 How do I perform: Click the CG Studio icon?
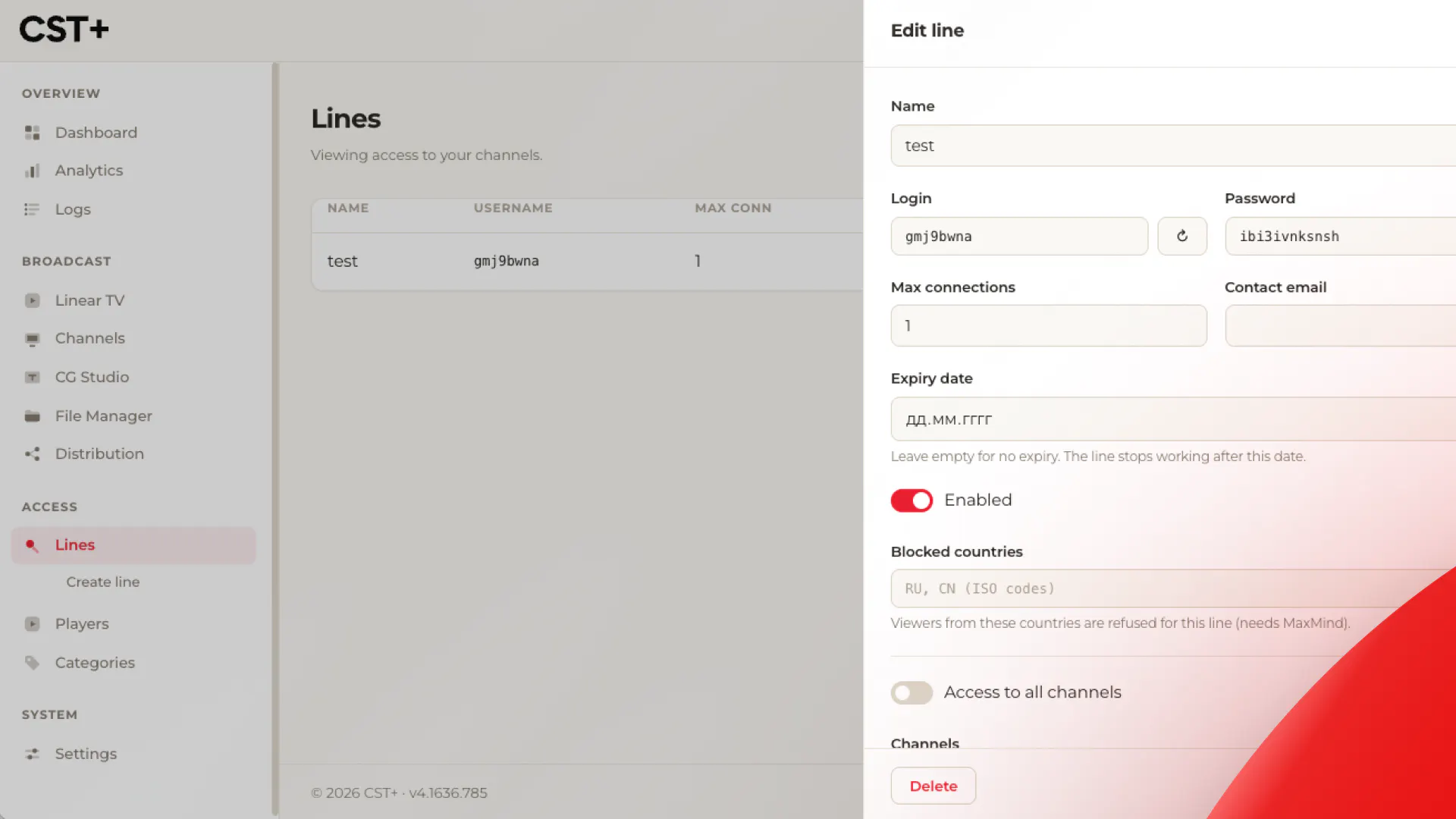[32, 377]
